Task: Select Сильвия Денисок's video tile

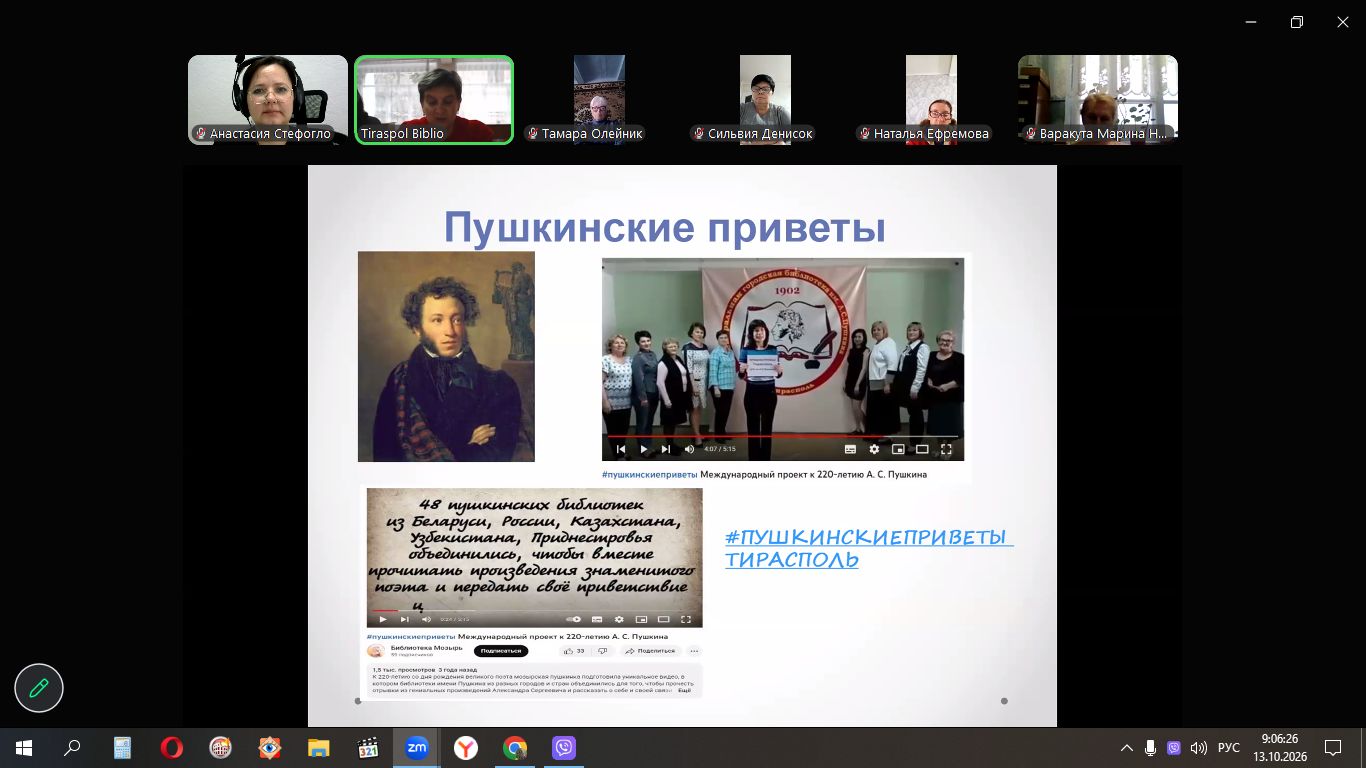Action: (766, 100)
